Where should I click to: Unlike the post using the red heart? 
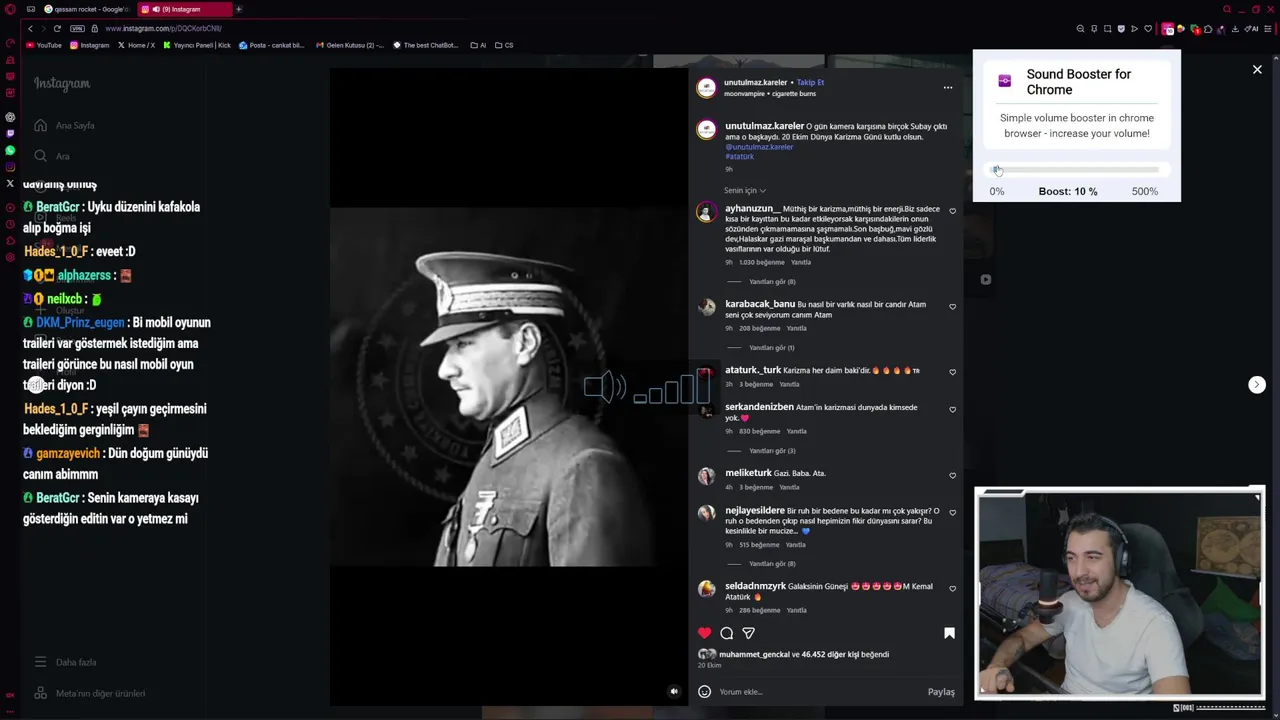point(704,633)
